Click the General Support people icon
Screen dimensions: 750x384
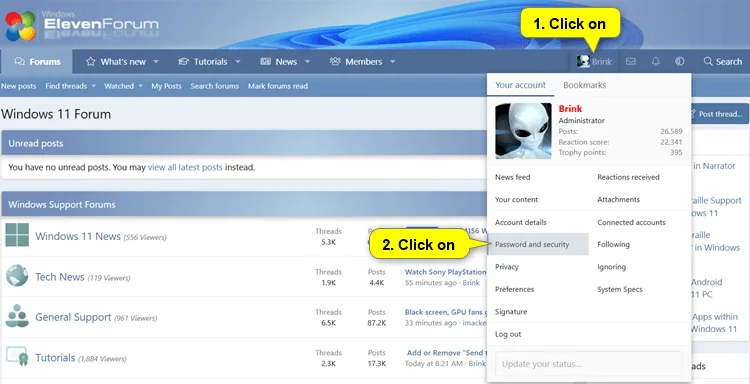[17, 316]
